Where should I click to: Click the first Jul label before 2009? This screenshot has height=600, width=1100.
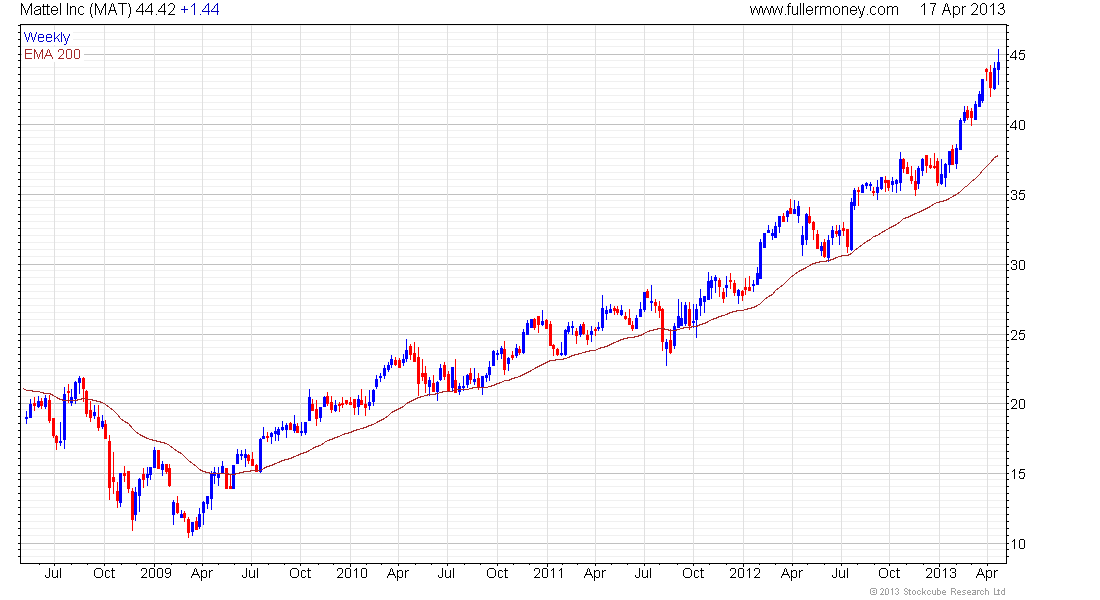point(53,573)
